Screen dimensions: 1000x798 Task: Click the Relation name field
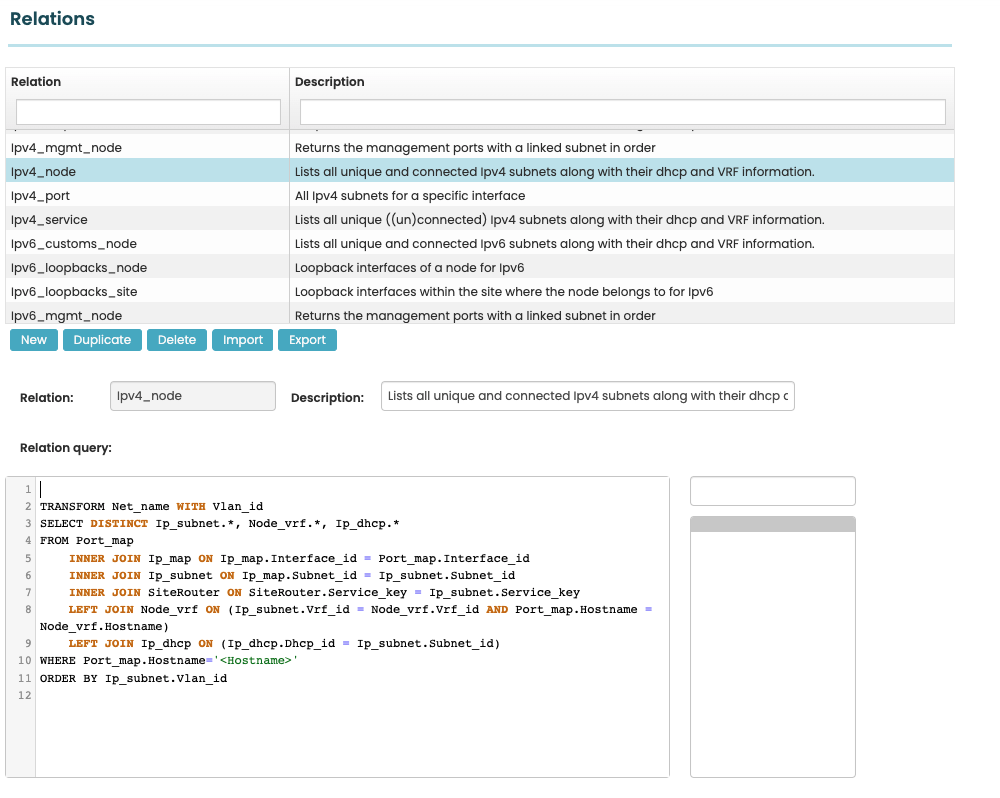click(192, 396)
